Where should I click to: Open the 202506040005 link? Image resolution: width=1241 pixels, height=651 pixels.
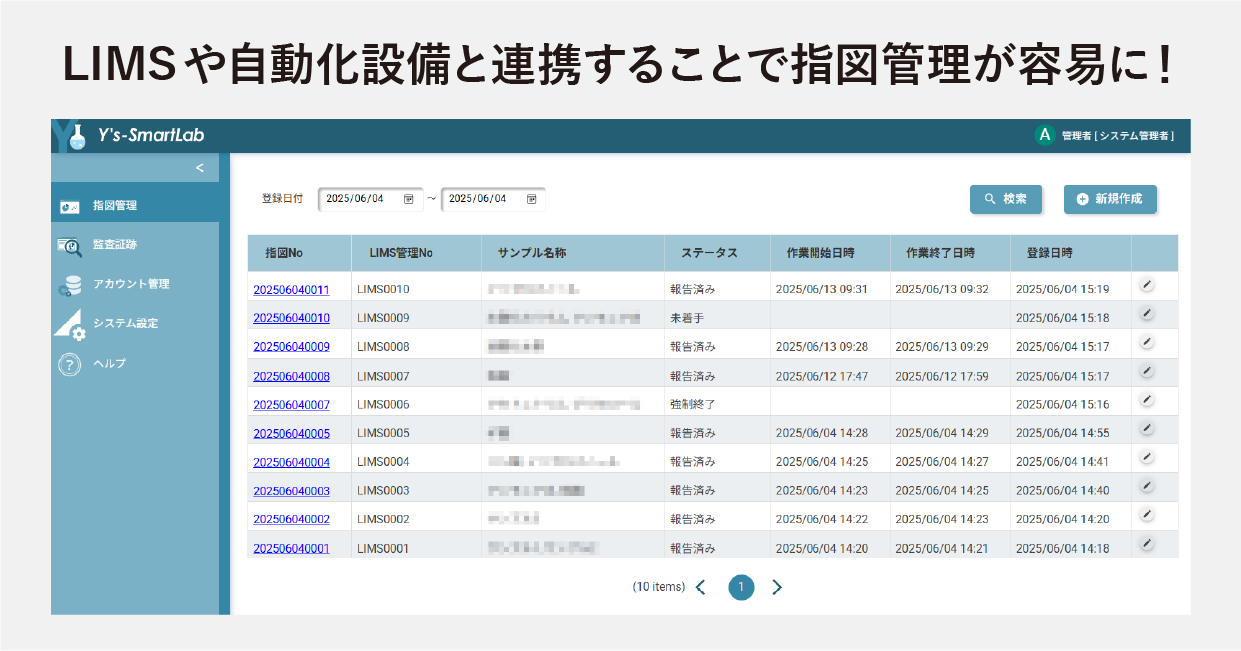(291, 434)
